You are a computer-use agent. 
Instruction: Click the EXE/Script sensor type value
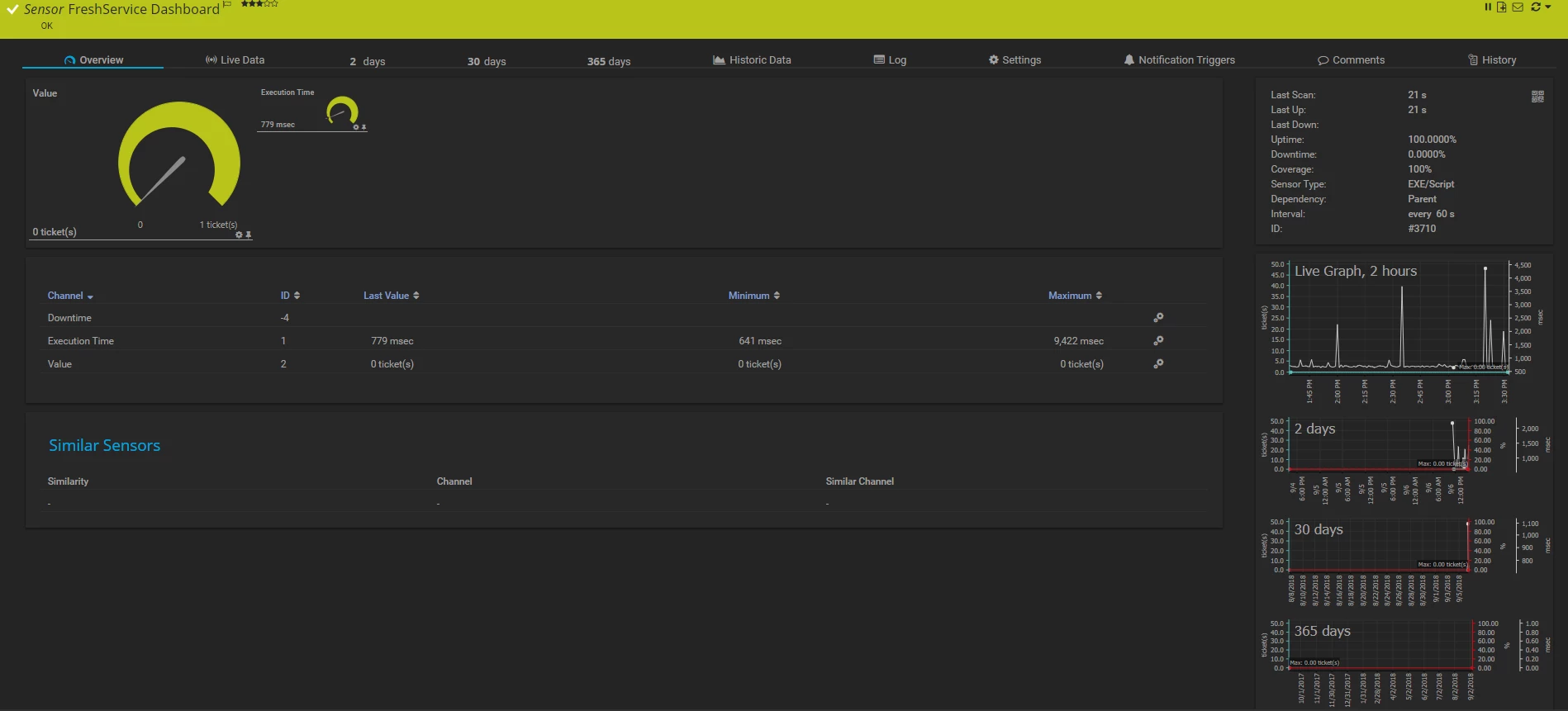click(1431, 184)
